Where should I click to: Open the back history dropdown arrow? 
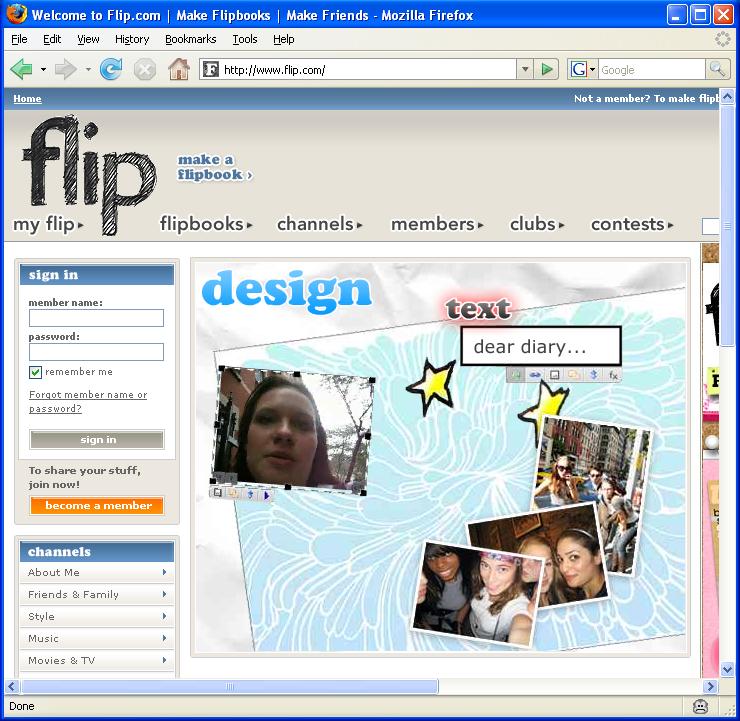tap(43, 70)
